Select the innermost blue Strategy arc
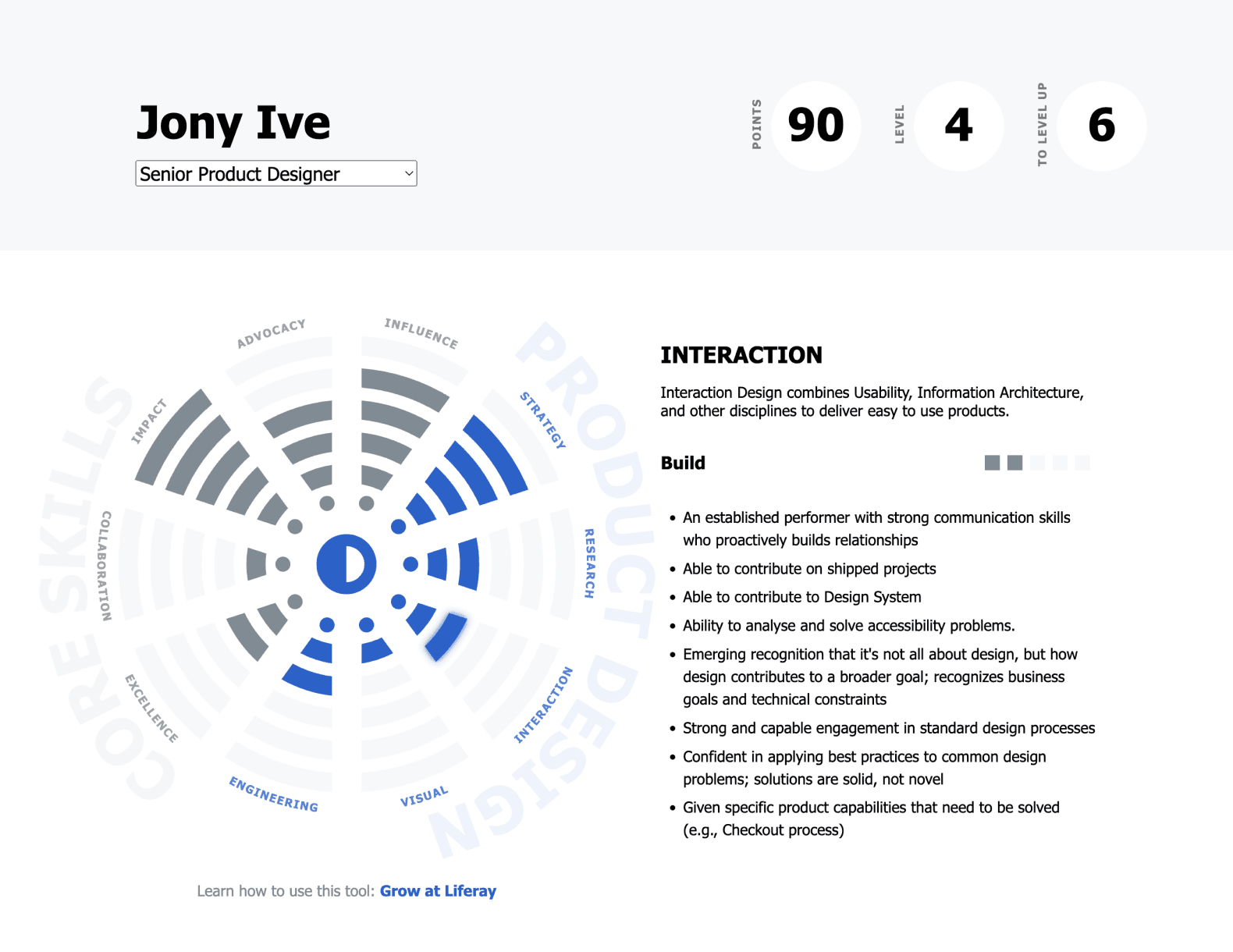Viewport: 1233px width, 952px height. pyautogui.click(x=421, y=510)
